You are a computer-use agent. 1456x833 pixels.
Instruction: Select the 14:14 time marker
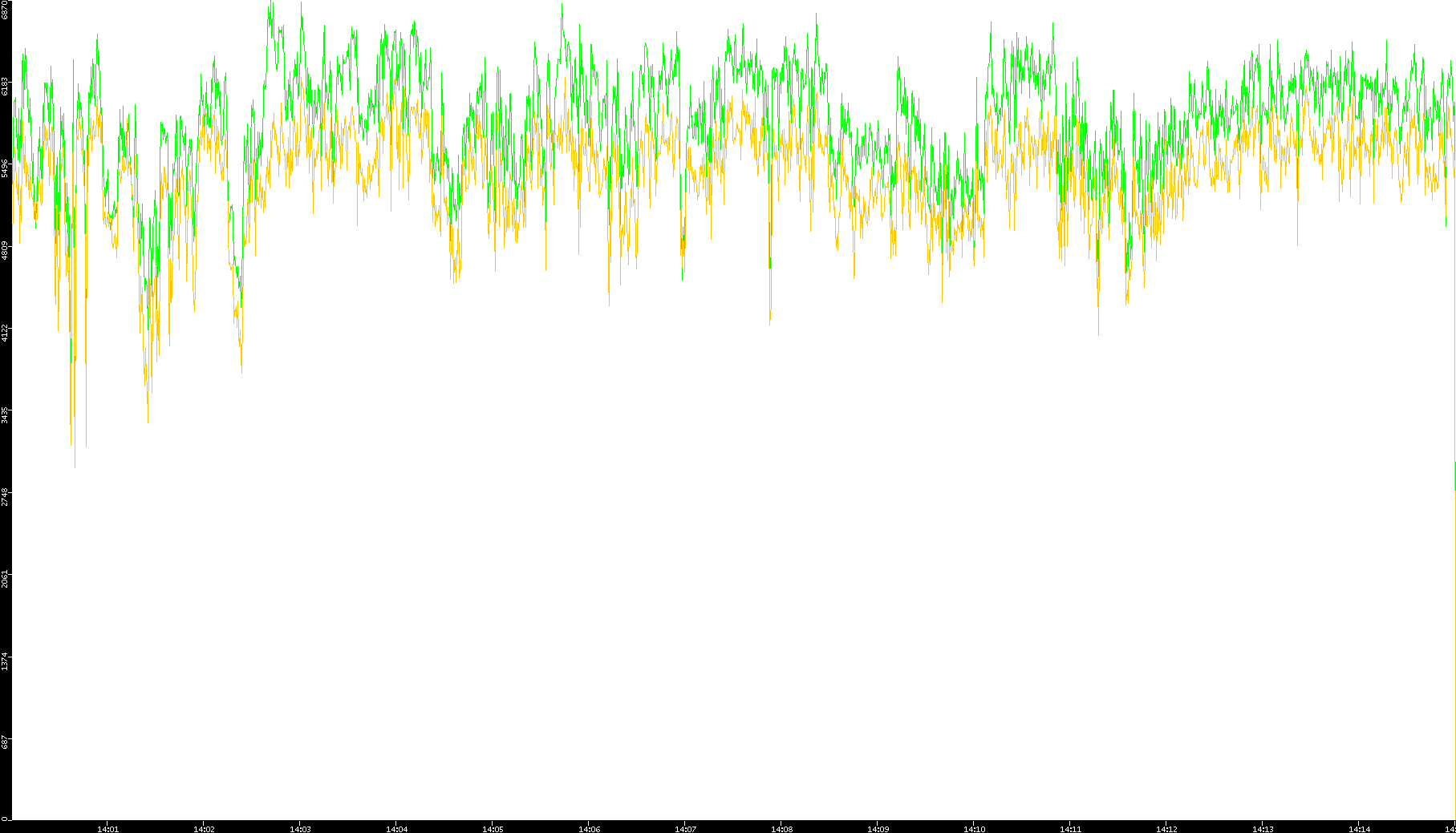1359,828
